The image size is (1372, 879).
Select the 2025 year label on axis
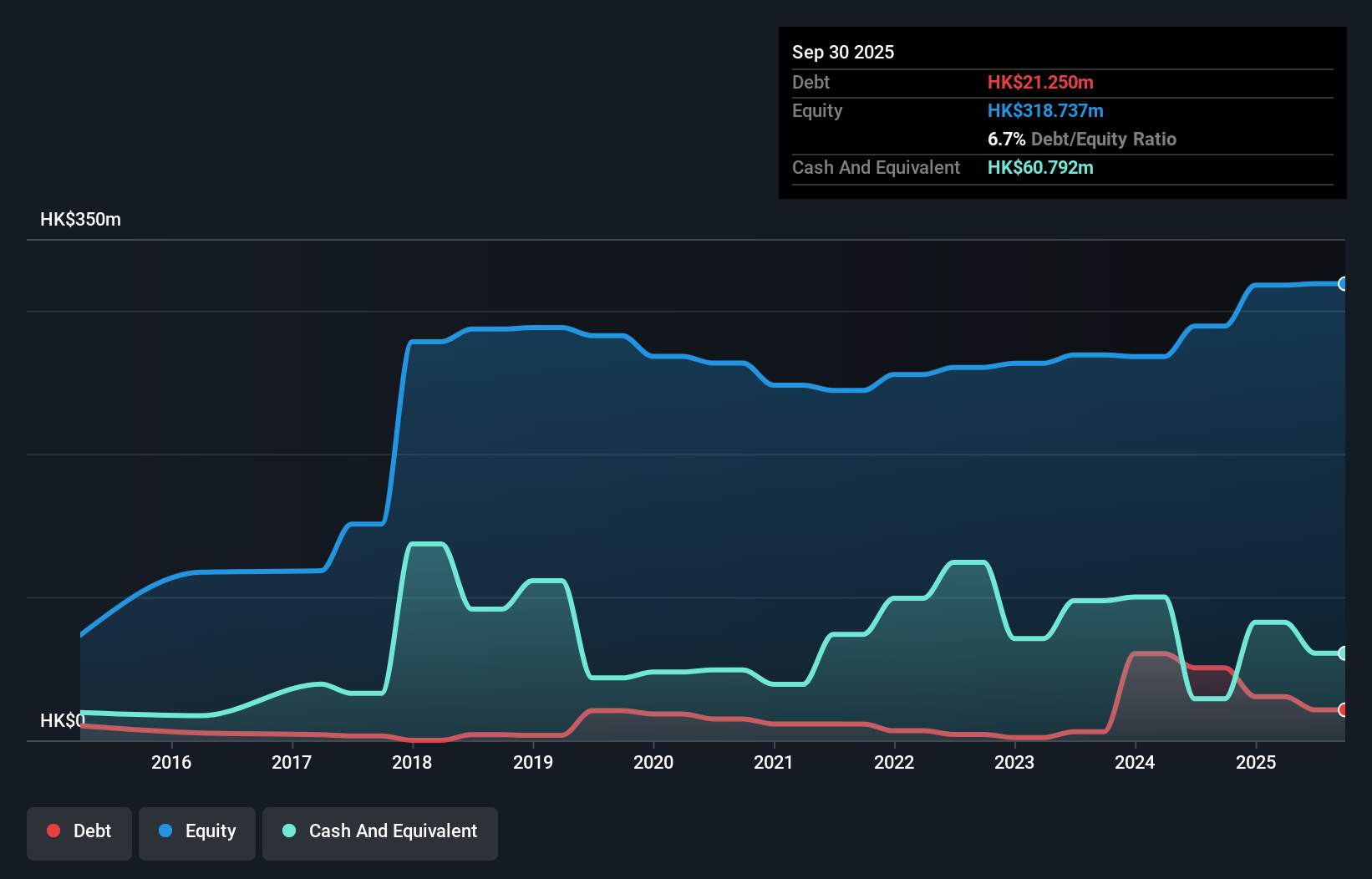[1258, 762]
